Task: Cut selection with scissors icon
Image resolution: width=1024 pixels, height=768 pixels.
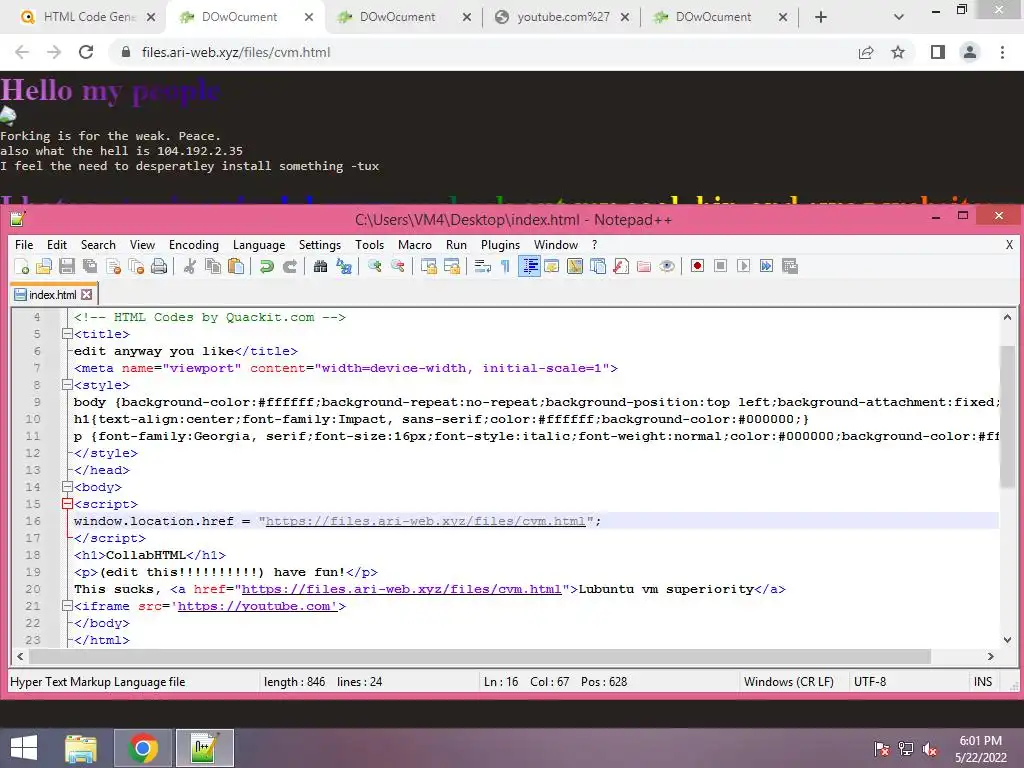Action: pyautogui.click(x=190, y=266)
